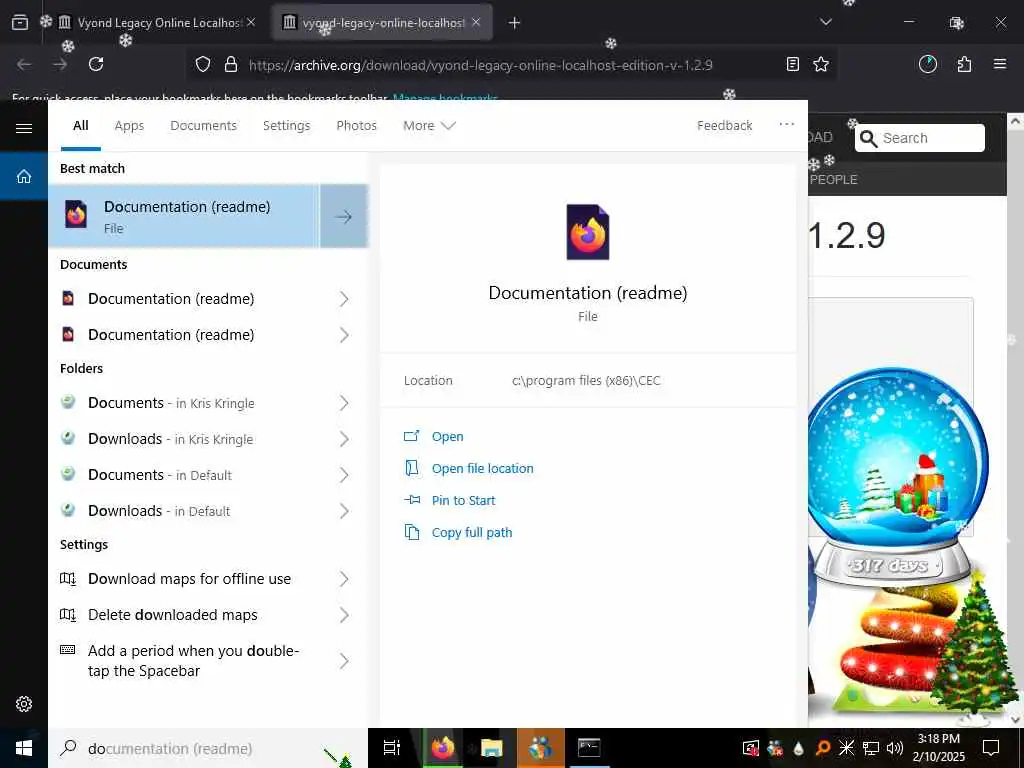Click the Windows Start button
The image size is (1024, 768).
(x=24, y=748)
